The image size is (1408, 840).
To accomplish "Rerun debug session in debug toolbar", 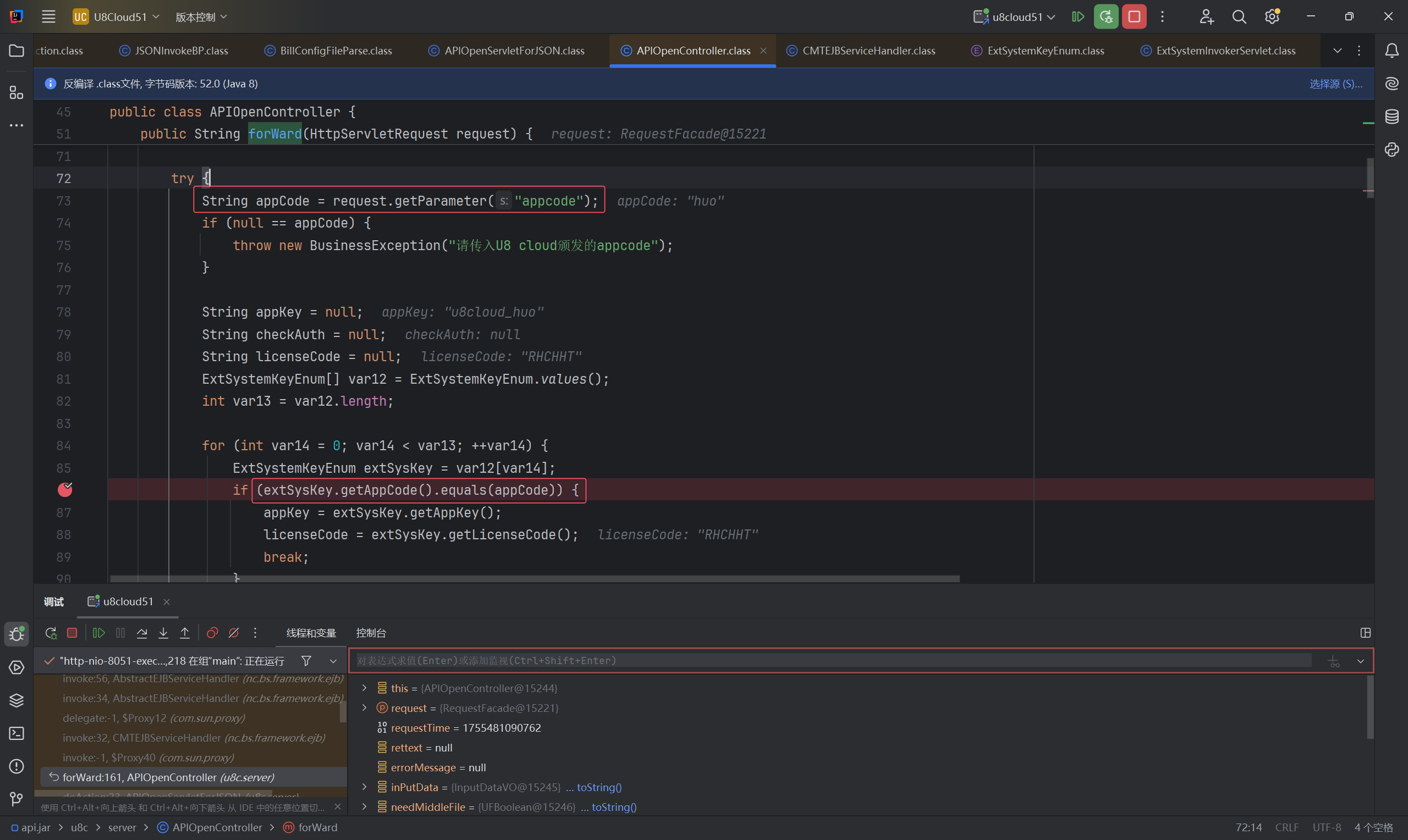I will [x=51, y=633].
